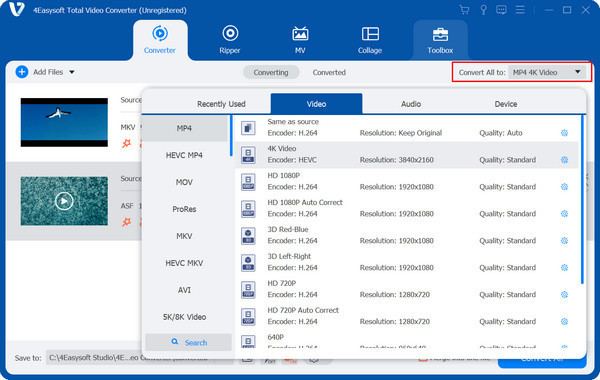600x380 pixels.
Task: Switch to the MV tab
Action: click(x=300, y=40)
